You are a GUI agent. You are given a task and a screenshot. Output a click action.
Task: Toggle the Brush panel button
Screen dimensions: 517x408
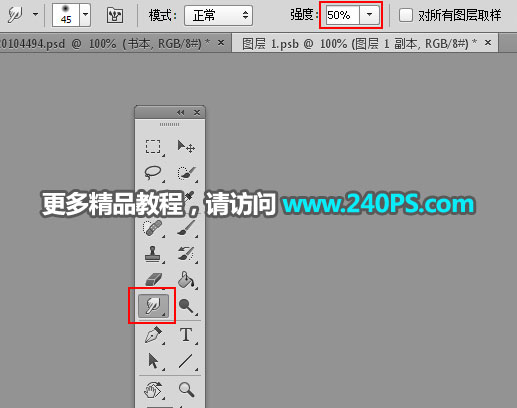tap(115, 15)
